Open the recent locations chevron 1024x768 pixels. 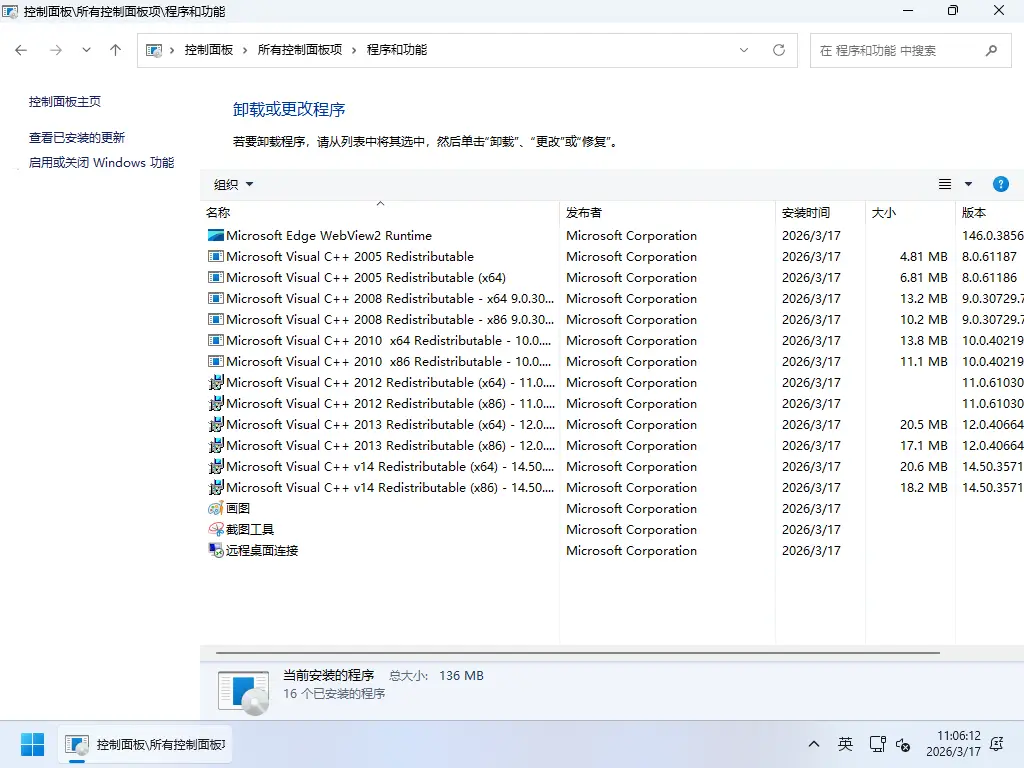(86, 50)
